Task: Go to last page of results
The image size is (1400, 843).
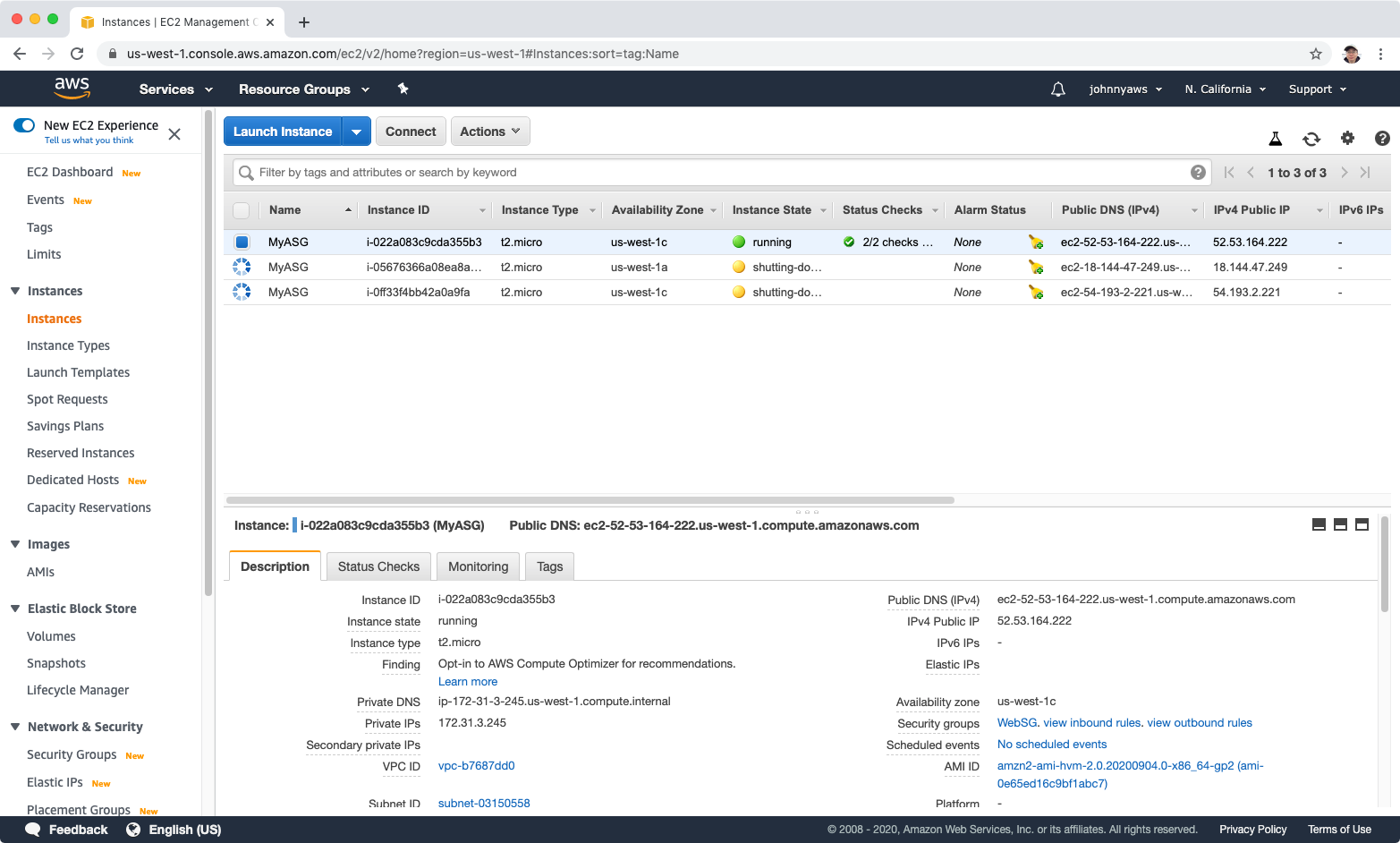Action: (1365, 173)
